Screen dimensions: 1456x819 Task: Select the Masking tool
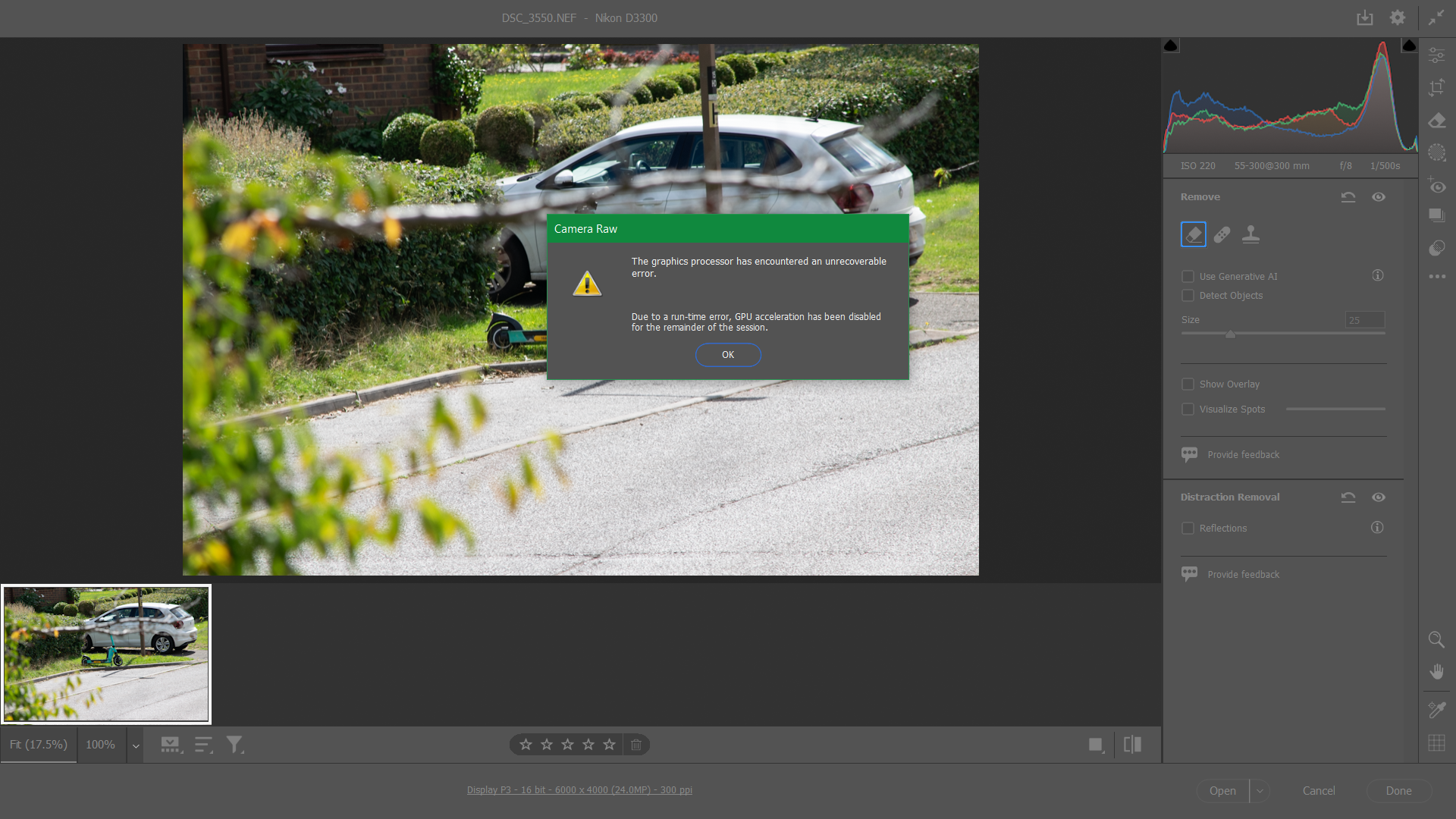1437,152
